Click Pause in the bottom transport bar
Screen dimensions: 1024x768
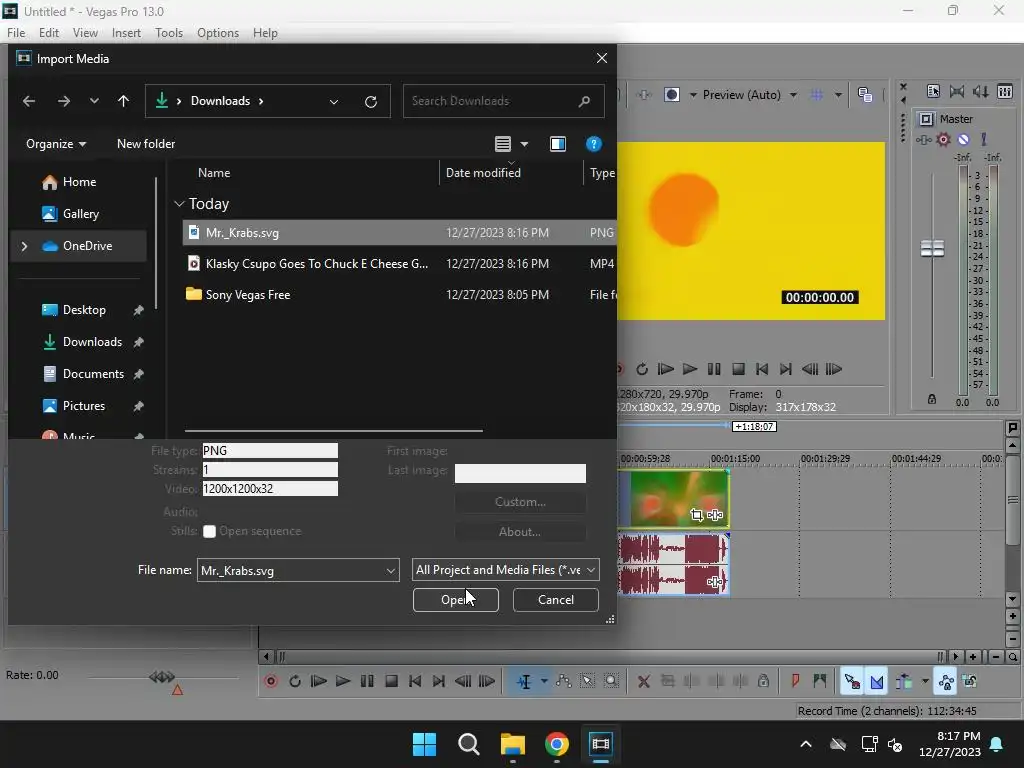tap(367, 681)
